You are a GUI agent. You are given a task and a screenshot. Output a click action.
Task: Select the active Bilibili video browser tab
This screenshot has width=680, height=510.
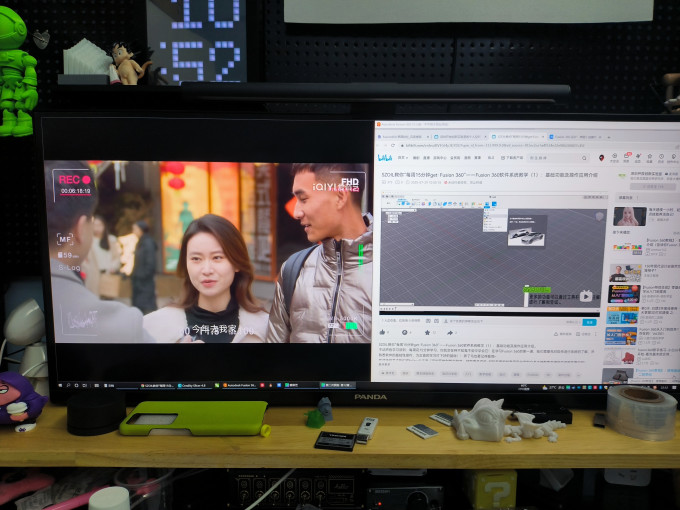[x=518, y=137]
